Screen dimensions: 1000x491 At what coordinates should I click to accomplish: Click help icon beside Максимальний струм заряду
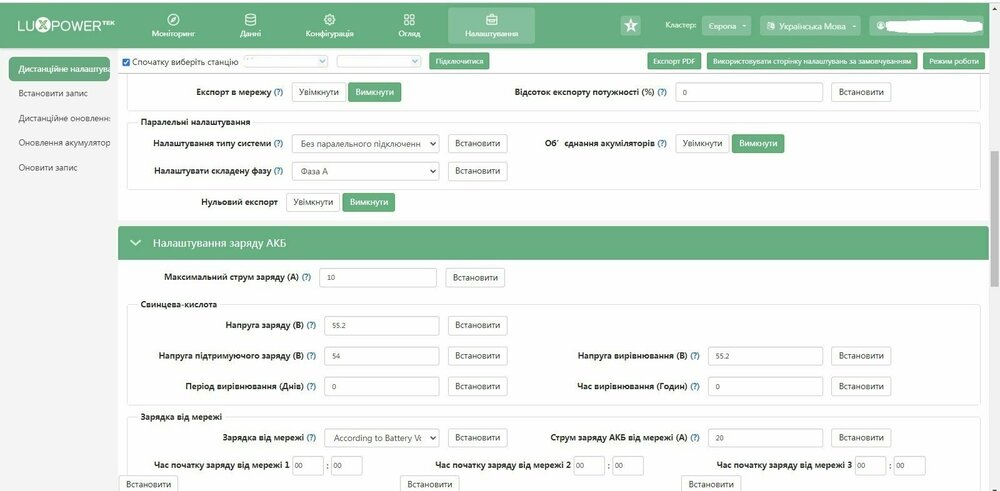pyautogui.click(x=306, y=278)
